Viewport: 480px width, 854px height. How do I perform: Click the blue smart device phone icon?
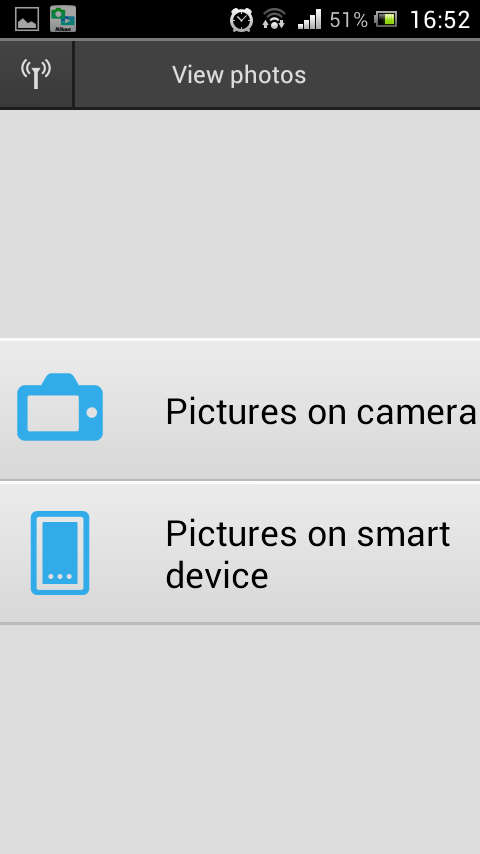coord(60,552)
